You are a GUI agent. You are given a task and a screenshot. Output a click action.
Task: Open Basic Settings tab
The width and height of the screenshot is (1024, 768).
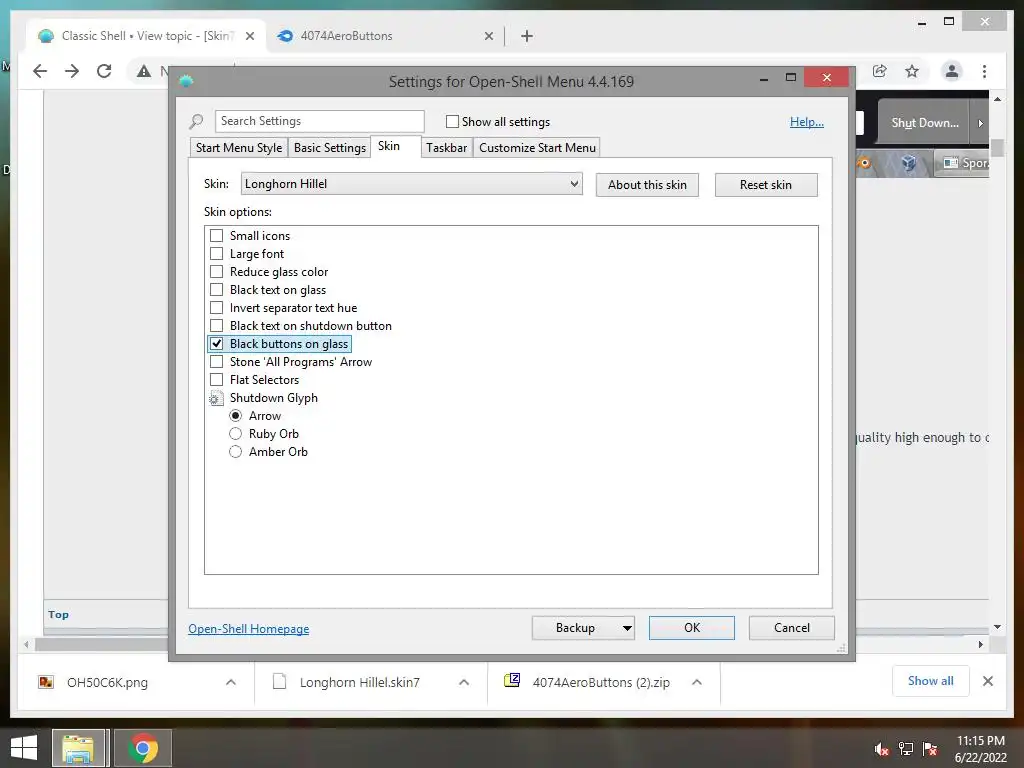pos(330,148)
